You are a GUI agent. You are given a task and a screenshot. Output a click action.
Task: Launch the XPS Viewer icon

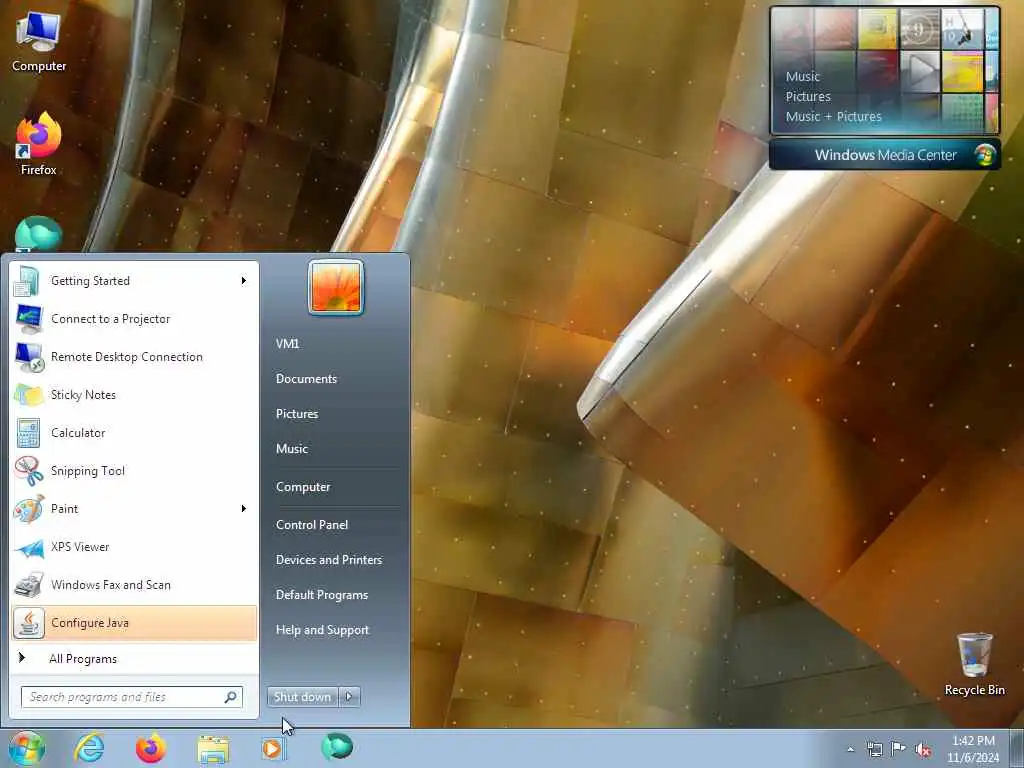[x=29, y=547]
